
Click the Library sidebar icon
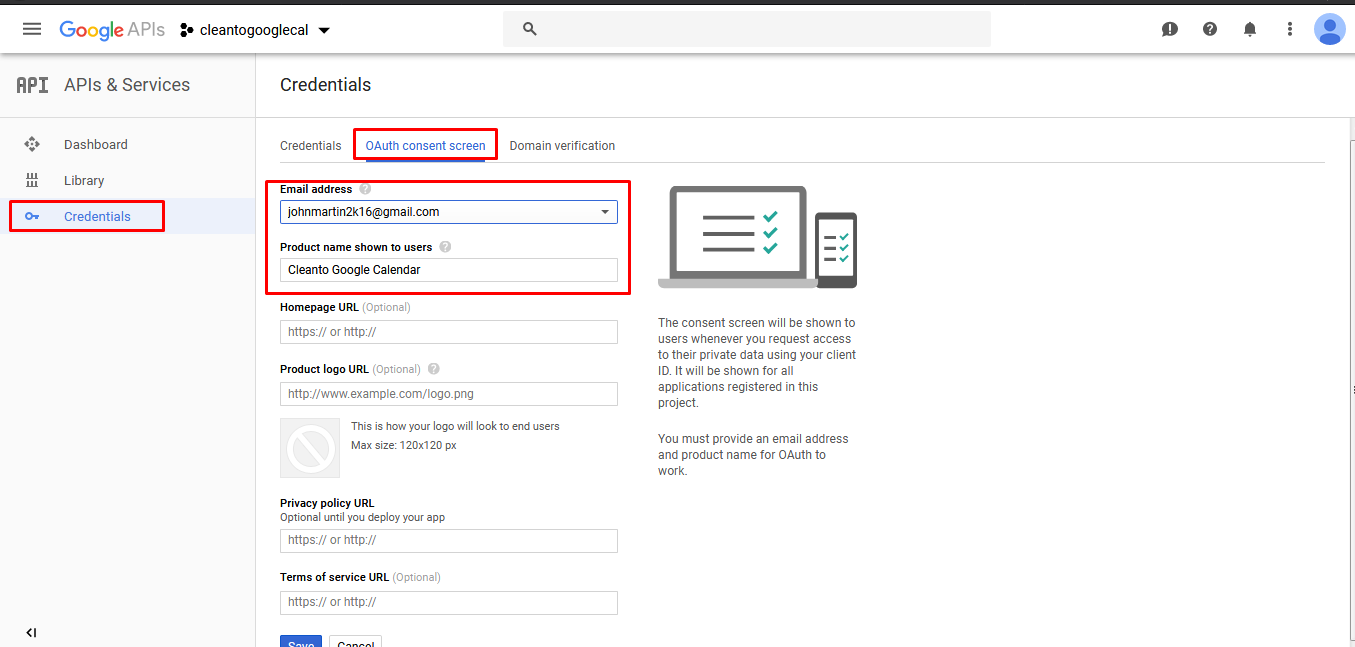click(32, 181)
